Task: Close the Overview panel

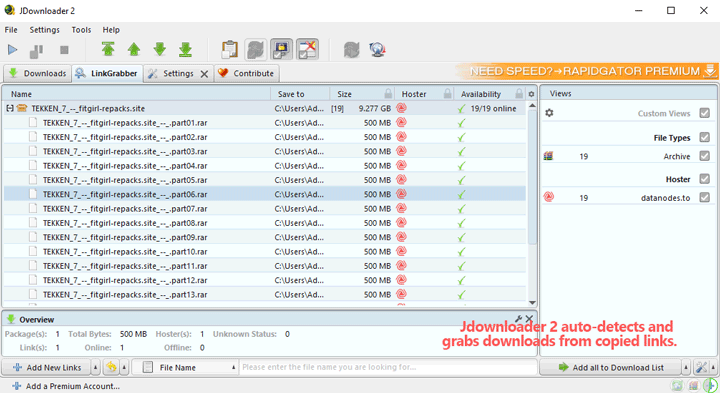Action: [529, 319]
